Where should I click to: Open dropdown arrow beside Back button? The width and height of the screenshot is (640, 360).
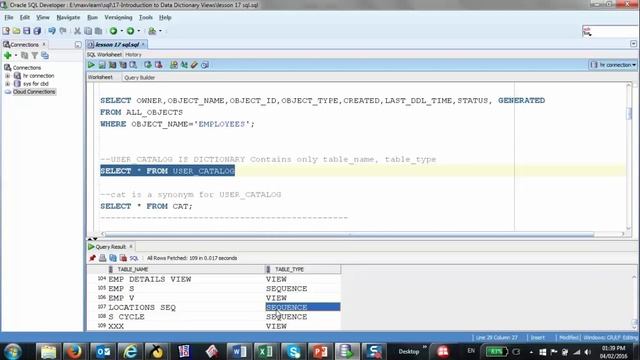pos(121,31)
